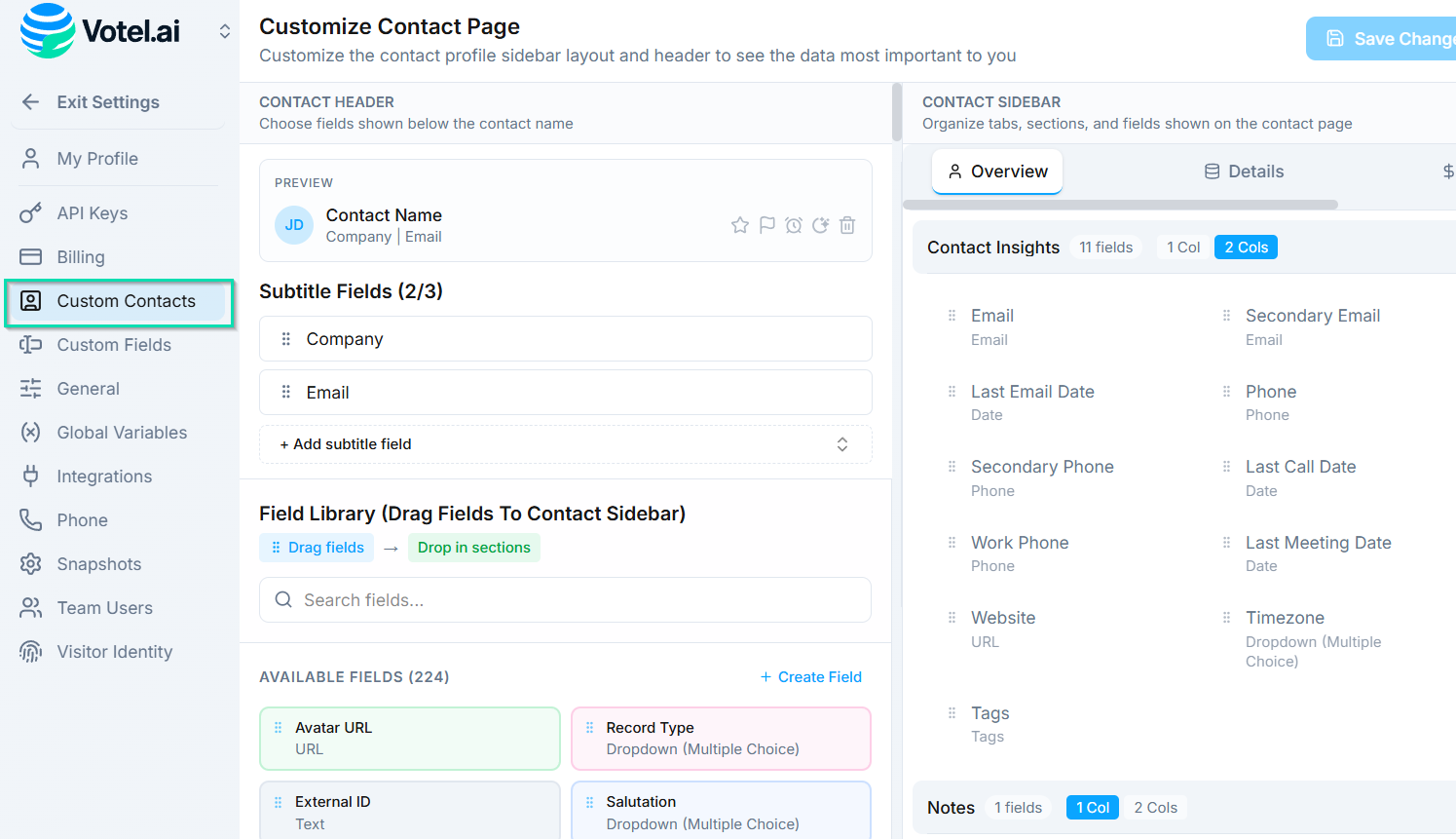Viewport: 1456px width, 839px height.
Task: Set Contact Insights to 1 Col layout
Action: point(1183,248)
